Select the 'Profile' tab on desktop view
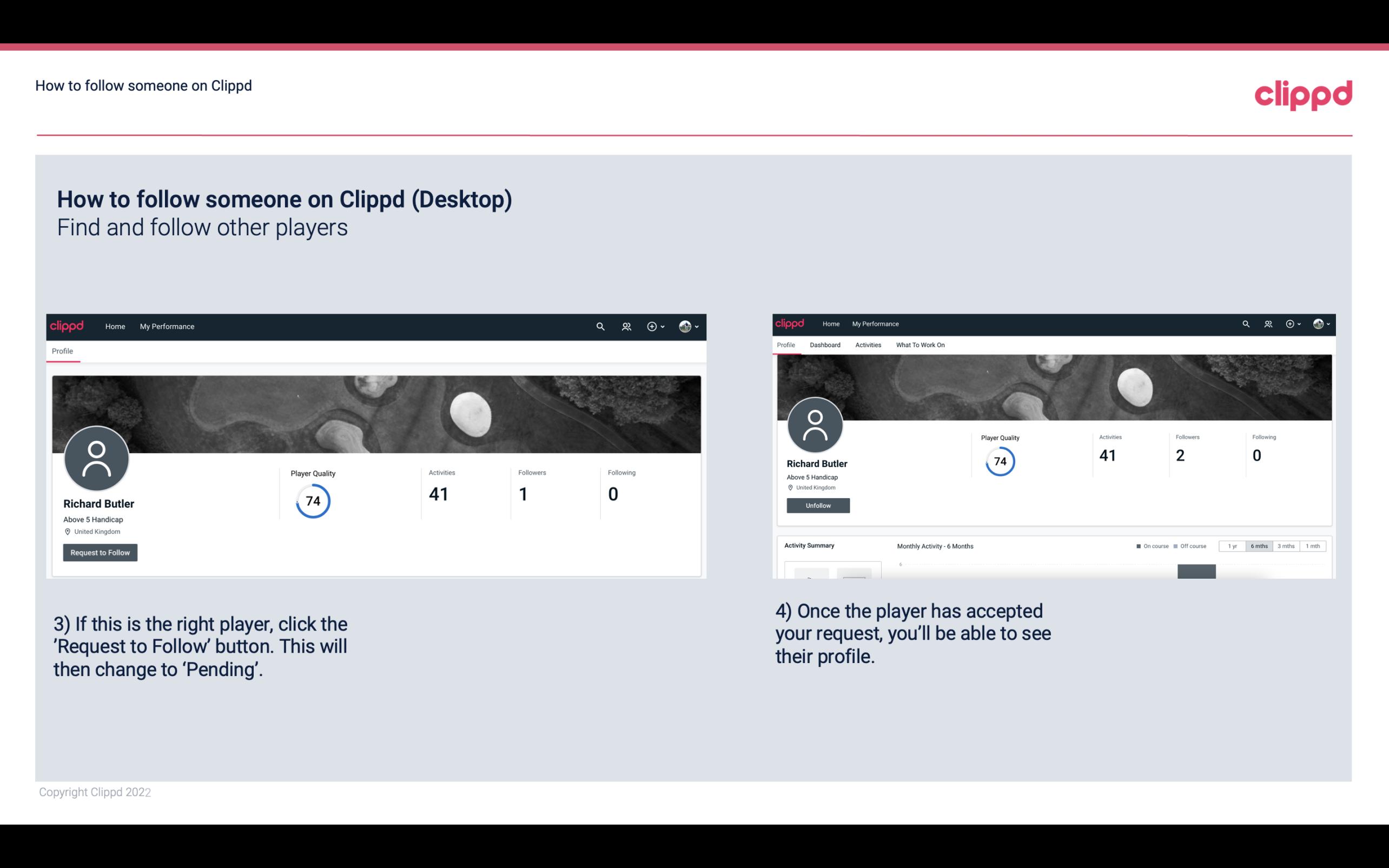Screen dimensions: 1389x868 tap(62, 351)
